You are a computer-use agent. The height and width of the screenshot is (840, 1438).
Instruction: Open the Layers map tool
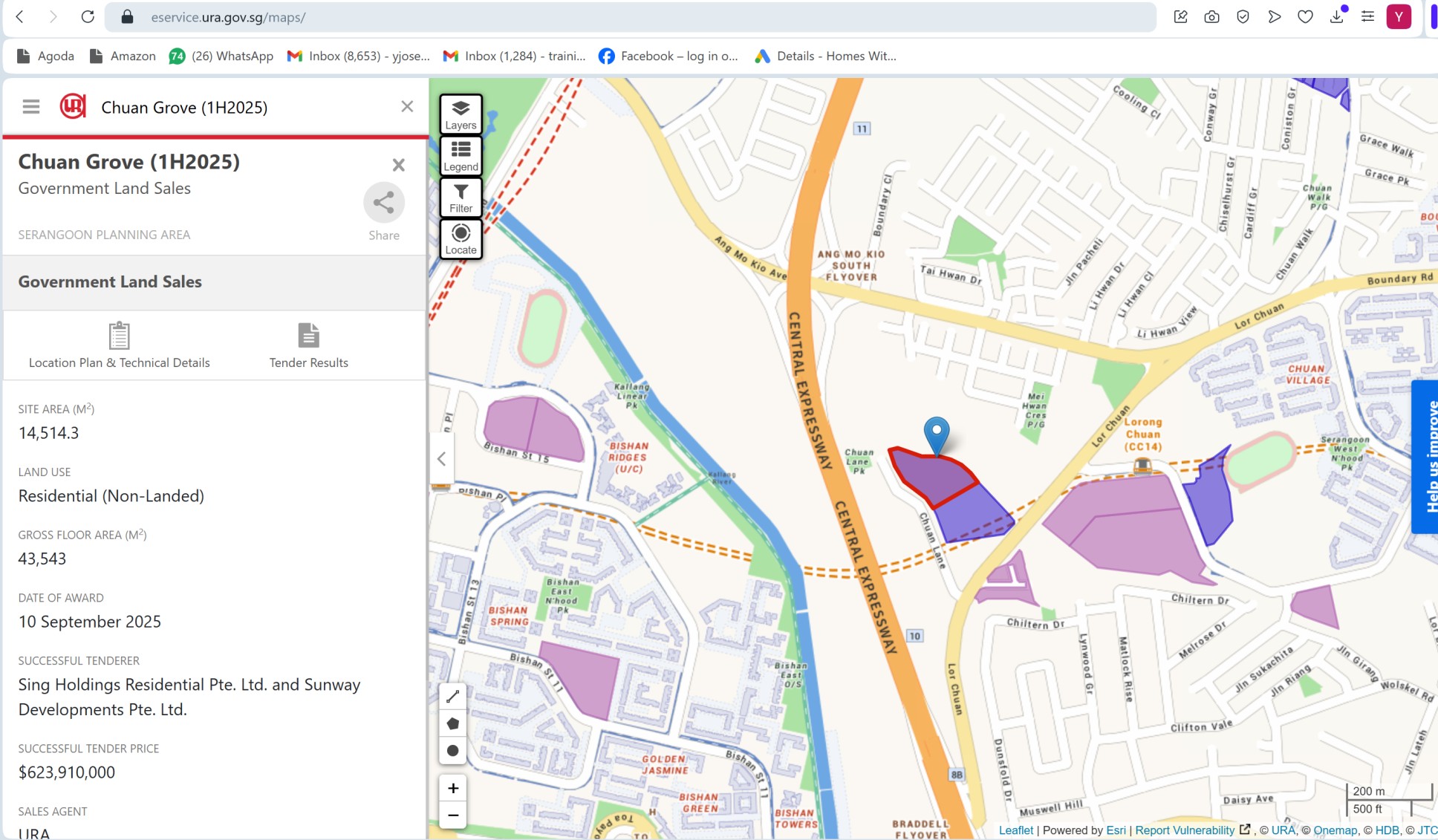point(461,114)
